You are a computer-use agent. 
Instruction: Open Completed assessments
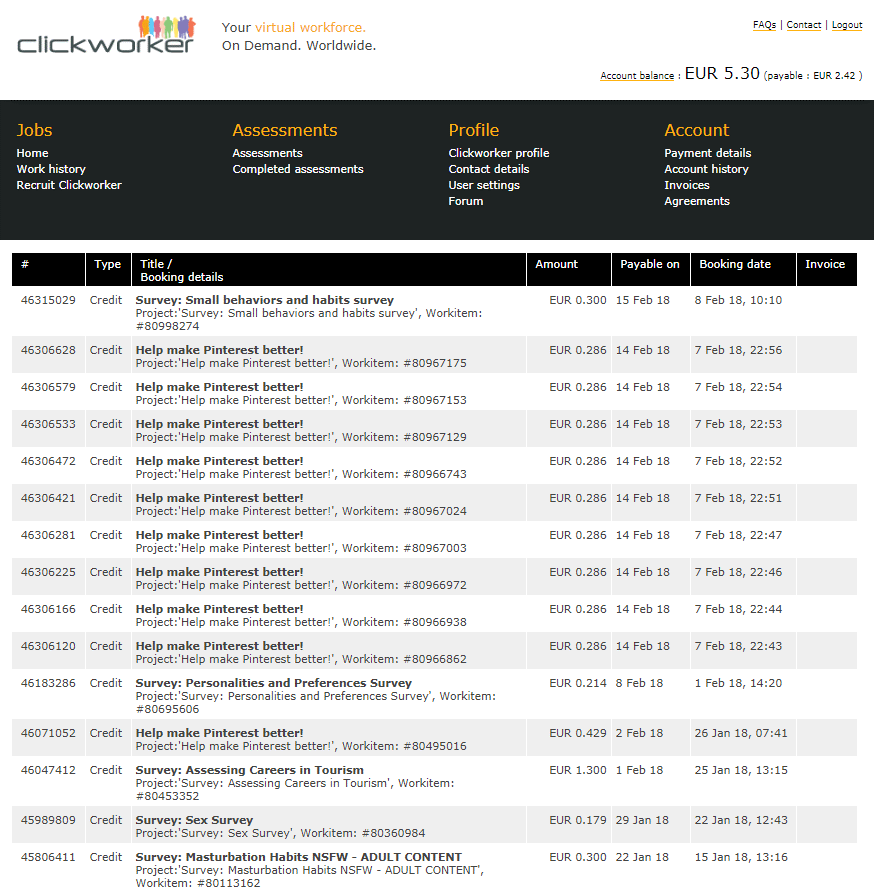tap(298, 169)
